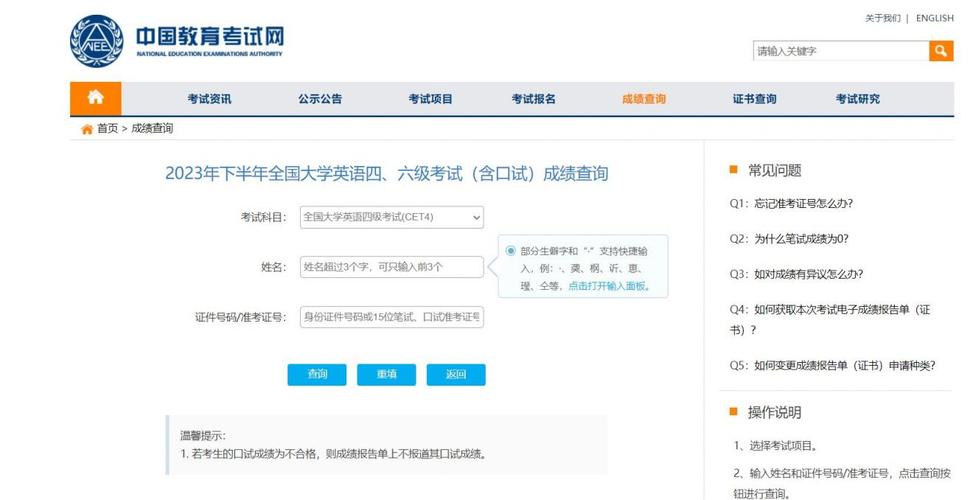Viewport: 976px width, 500px height.
Task: Open the ENGLISH language link
Action: click(934, 18)
